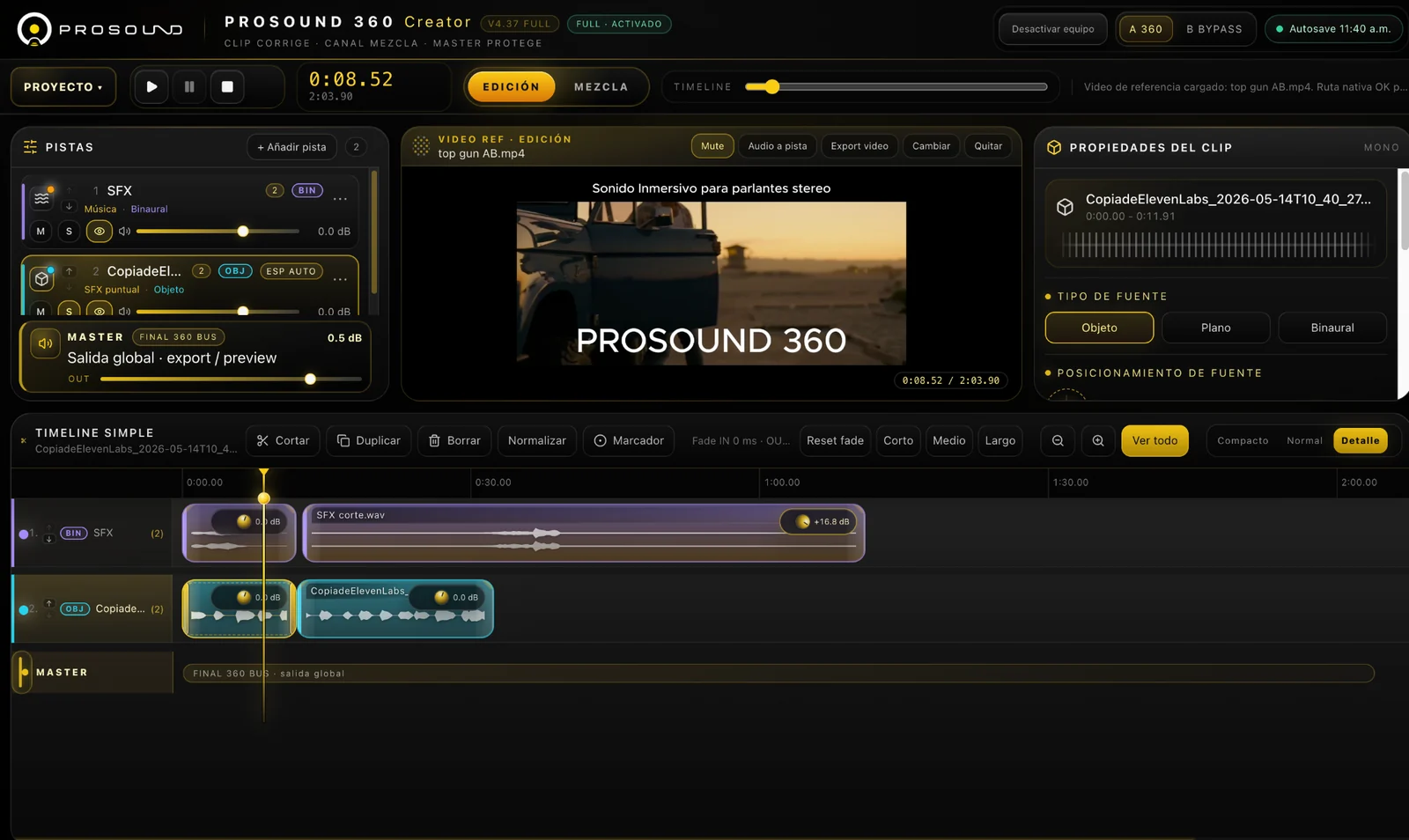
Task: Open the PROYECTO dropdown menu
Action: tap(63, 87)
